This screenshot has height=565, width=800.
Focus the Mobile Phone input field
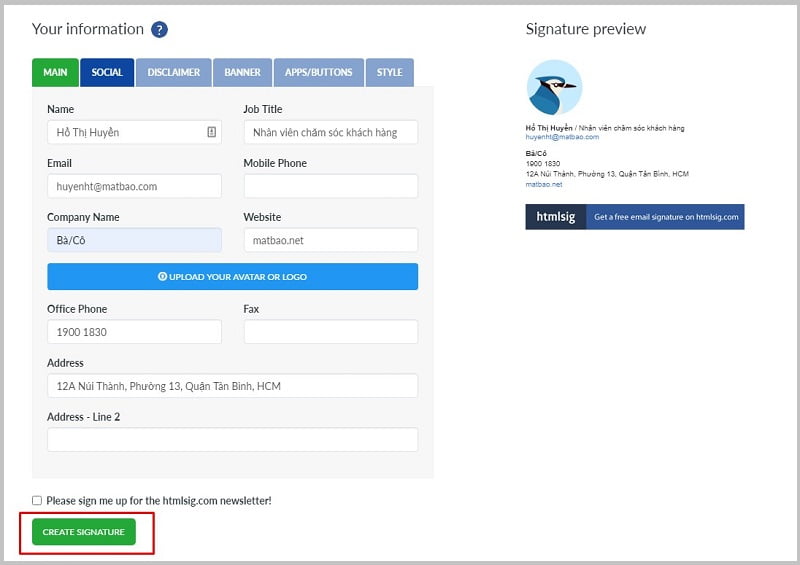click(330, 186)
